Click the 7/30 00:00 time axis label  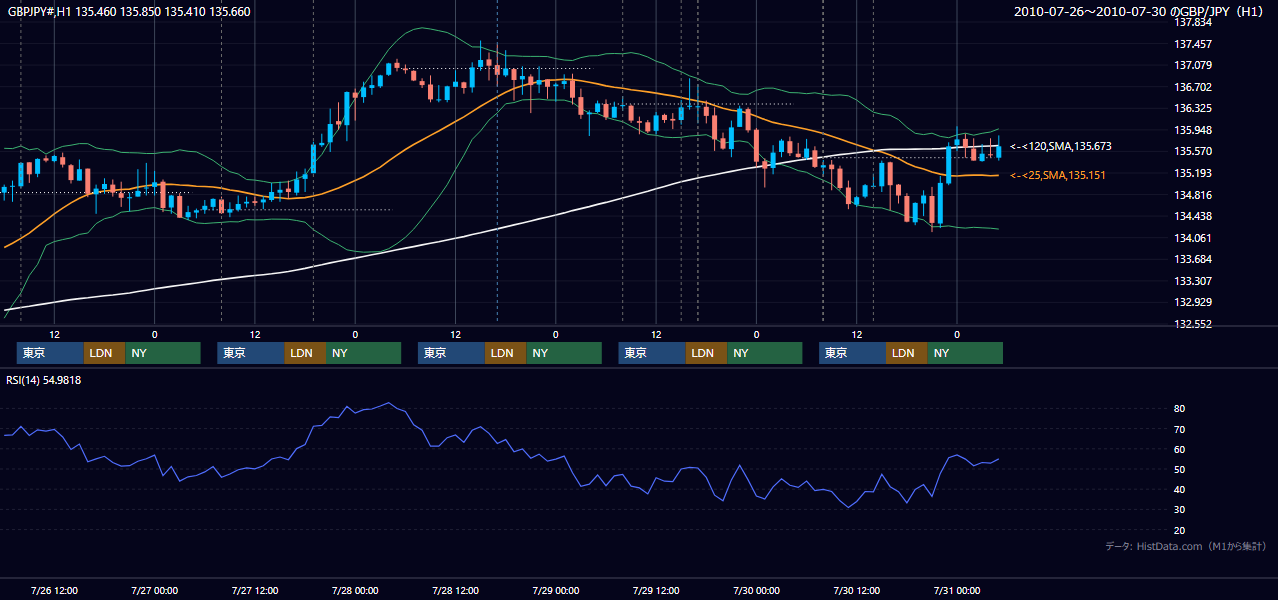click(756, 590)
